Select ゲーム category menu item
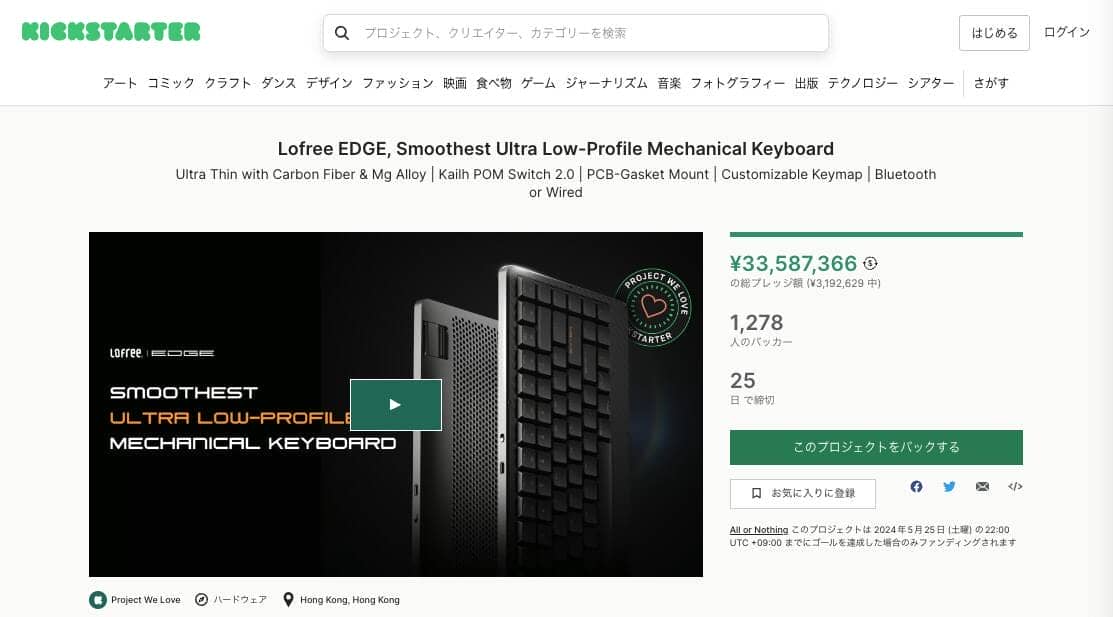The height and width of the screenshot is (617, 1113). tap(538, 83)
